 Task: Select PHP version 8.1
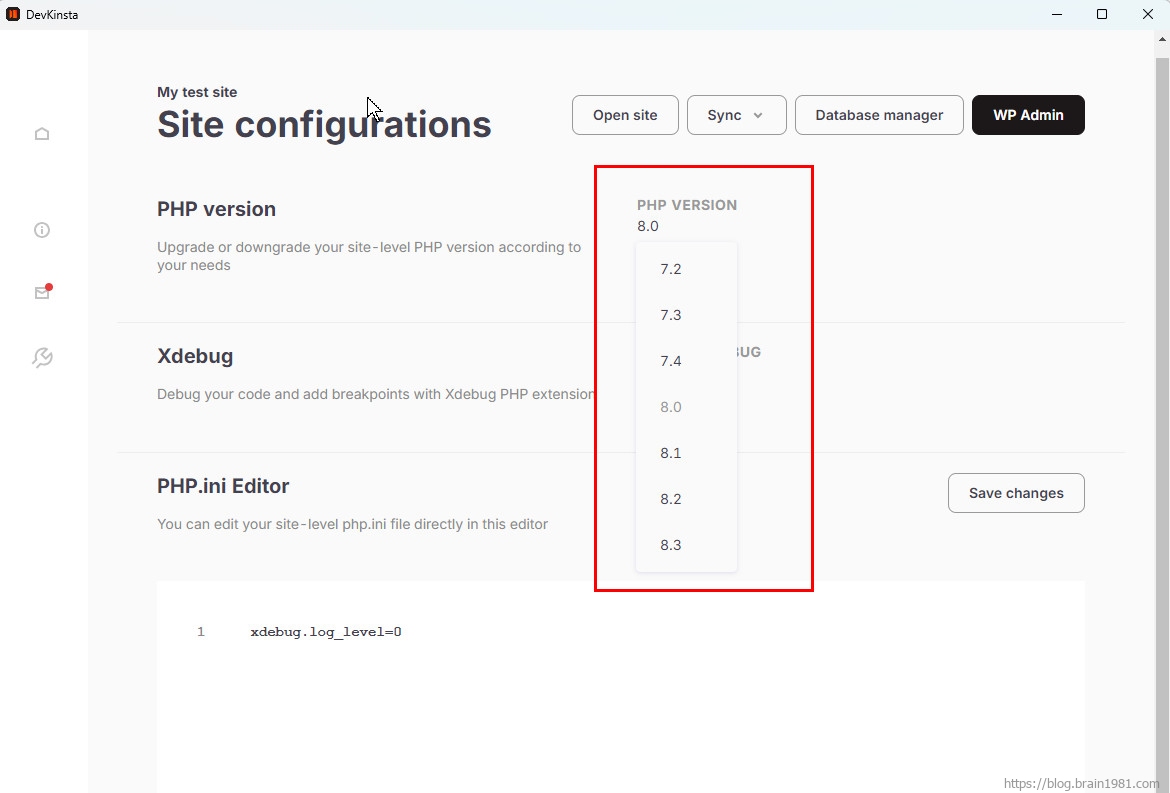[x=686, y=453]
